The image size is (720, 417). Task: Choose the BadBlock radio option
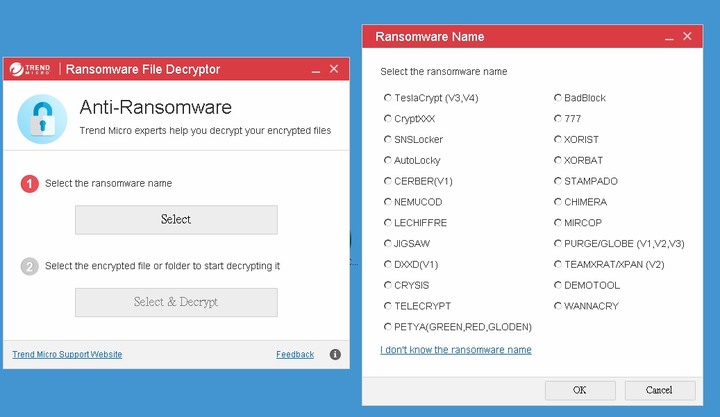coord(558,98)
